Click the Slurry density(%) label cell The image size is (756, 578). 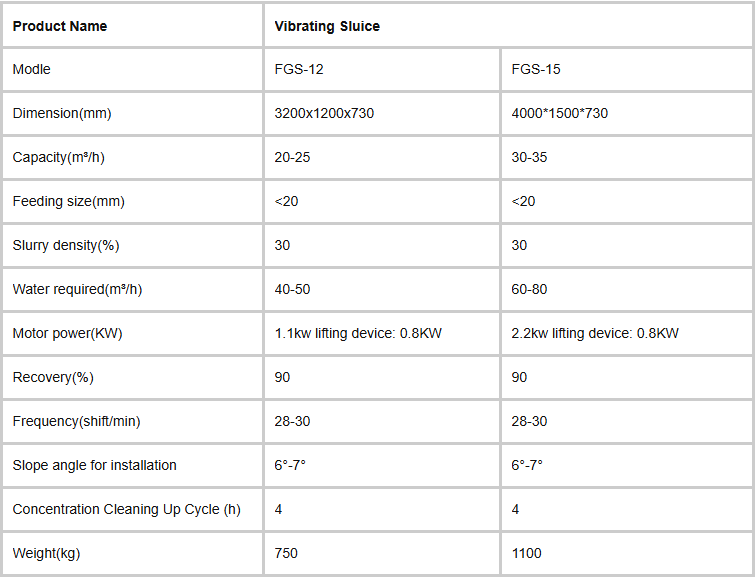point(66,246)
